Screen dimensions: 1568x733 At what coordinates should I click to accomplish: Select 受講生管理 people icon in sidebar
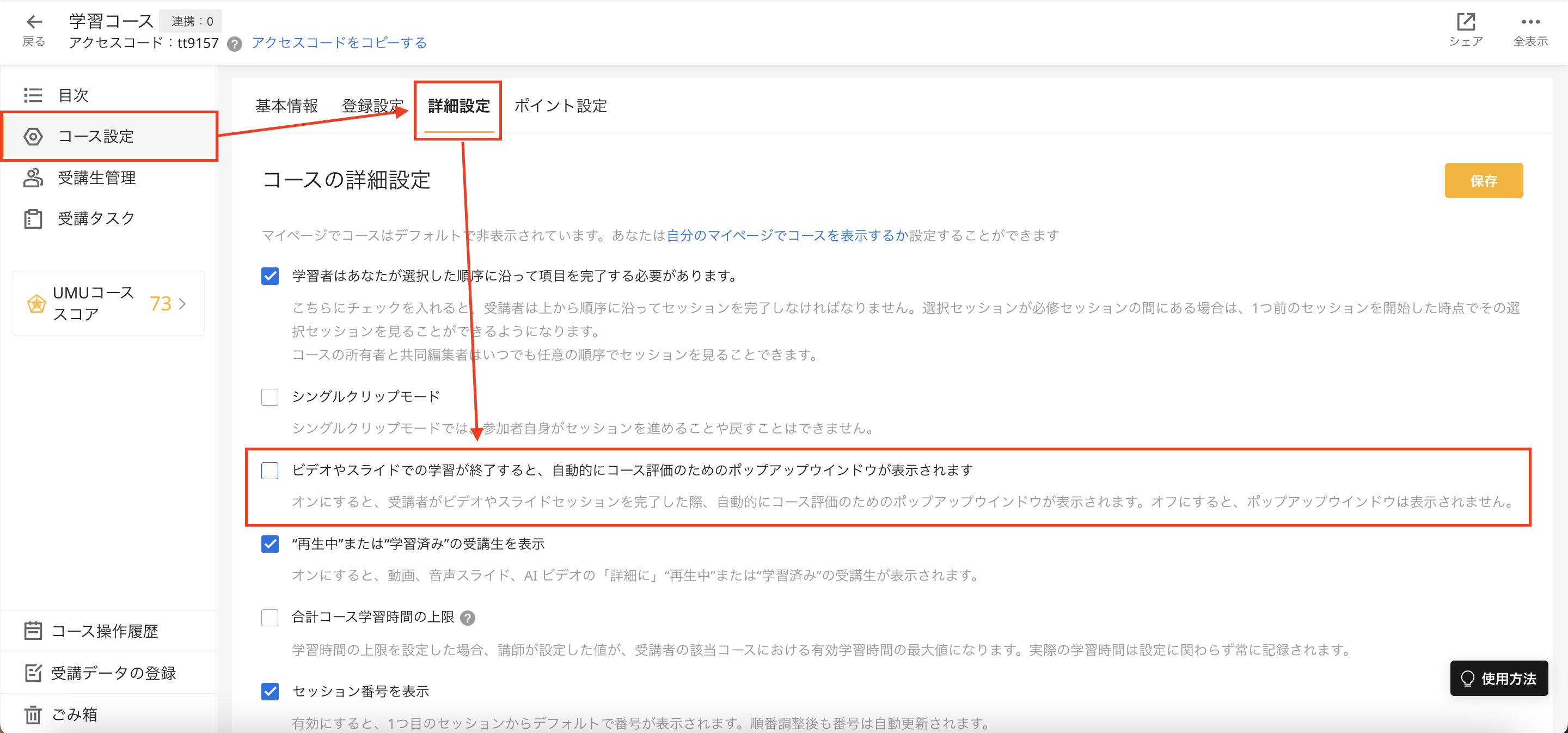33,178
